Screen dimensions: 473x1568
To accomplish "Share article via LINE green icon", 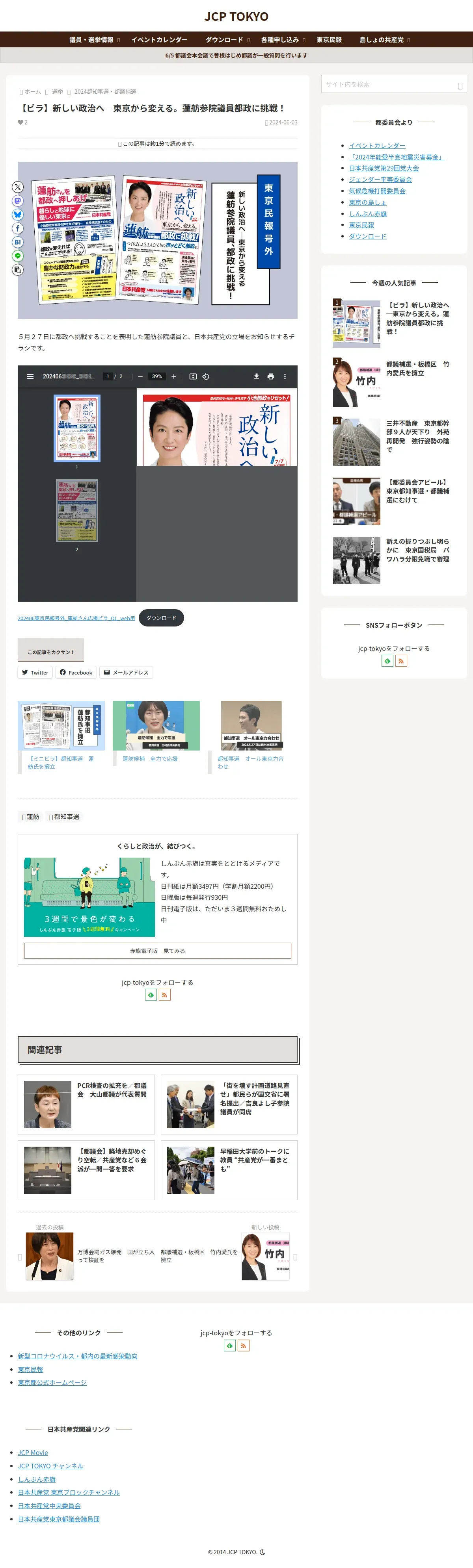I will pyautogui.click(x=18, y=256).
